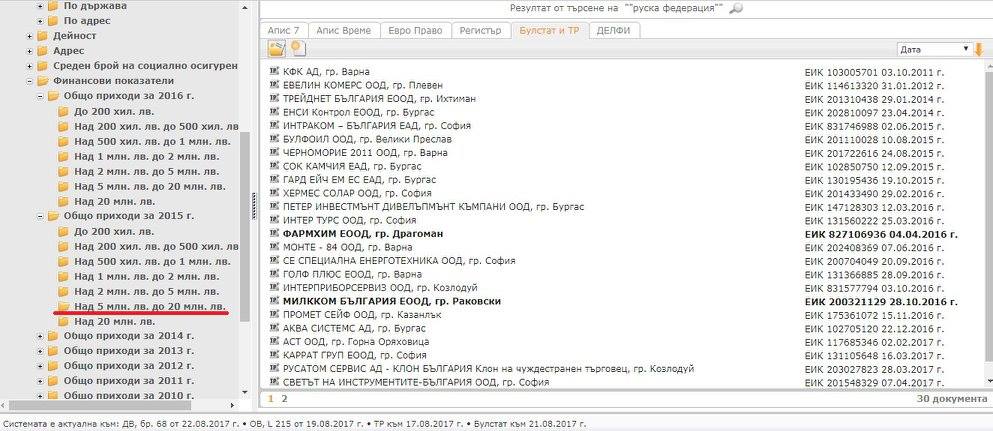The image size is (993, 431).
Task: Go to results page 1
Action: click(x=271, y=399)
